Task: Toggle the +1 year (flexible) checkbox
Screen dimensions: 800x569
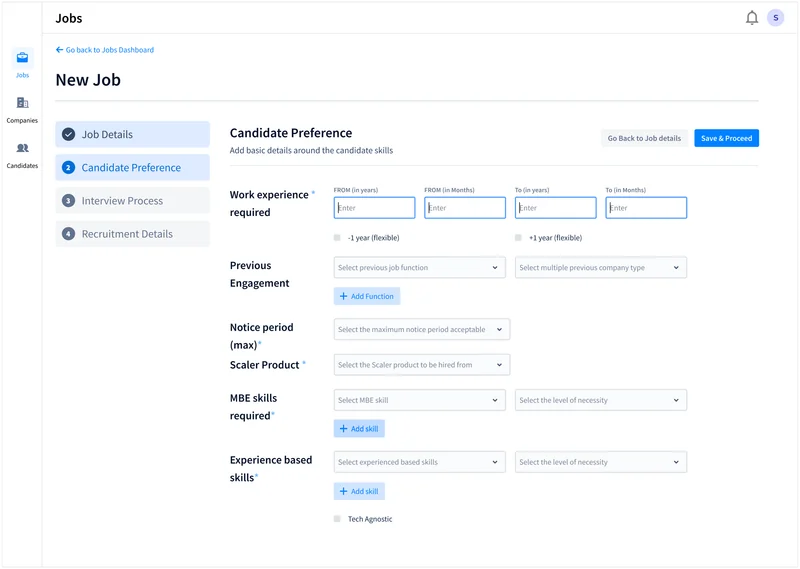Action: coord(518,237)
